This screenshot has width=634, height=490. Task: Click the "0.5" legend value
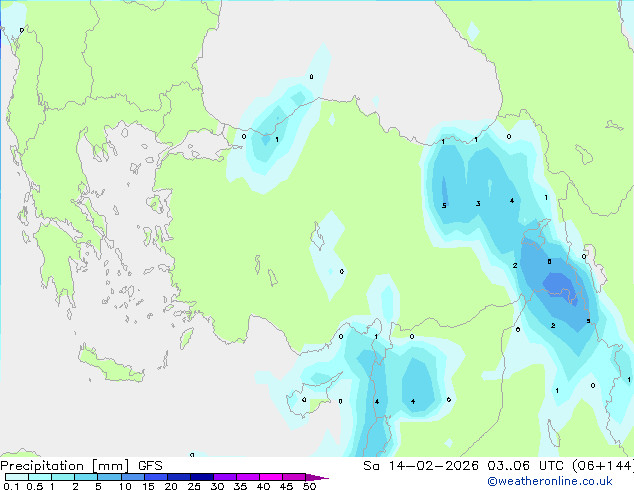(x=35, y=486)
